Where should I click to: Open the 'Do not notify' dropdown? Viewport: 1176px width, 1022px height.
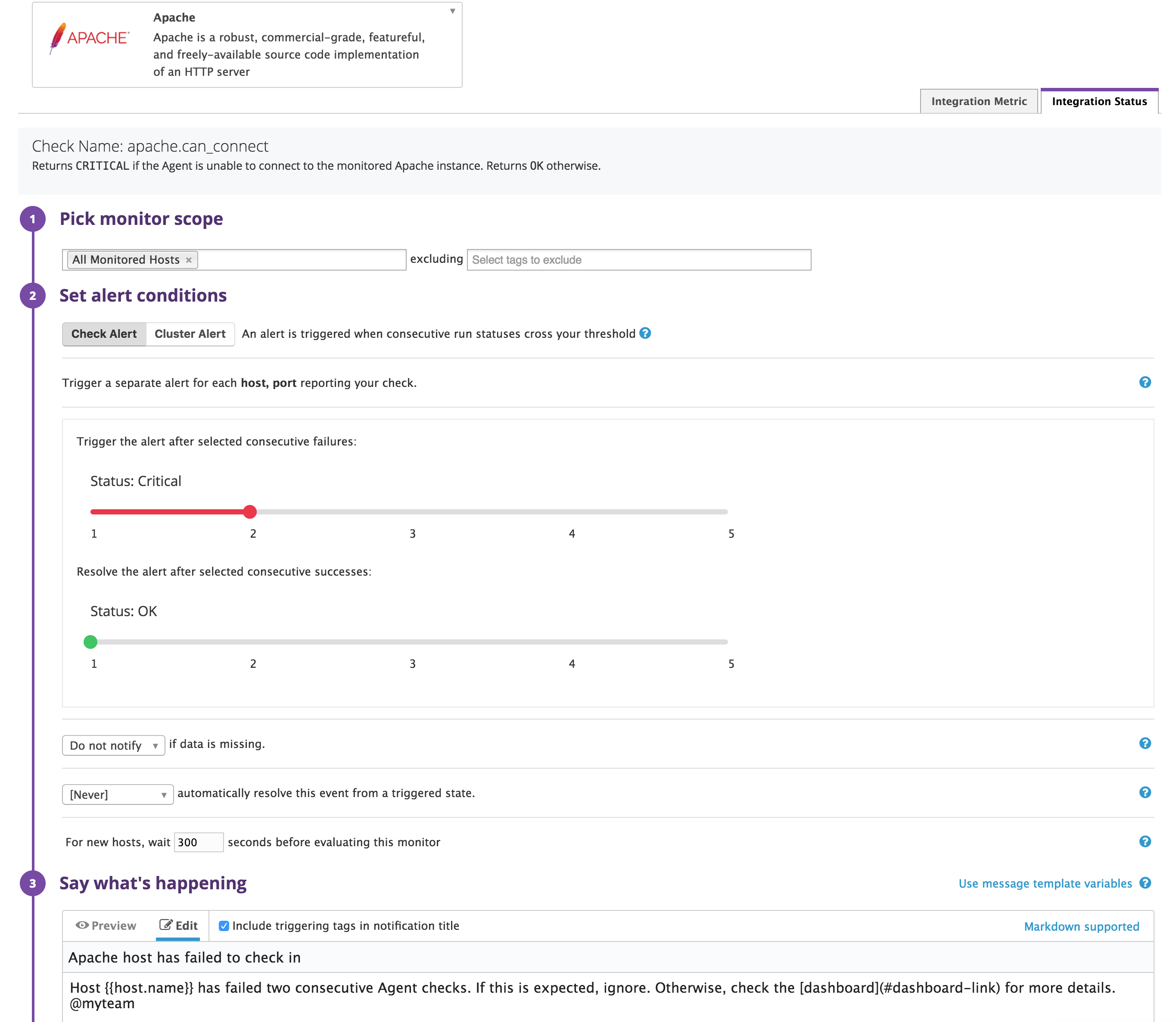click(113, 745)
